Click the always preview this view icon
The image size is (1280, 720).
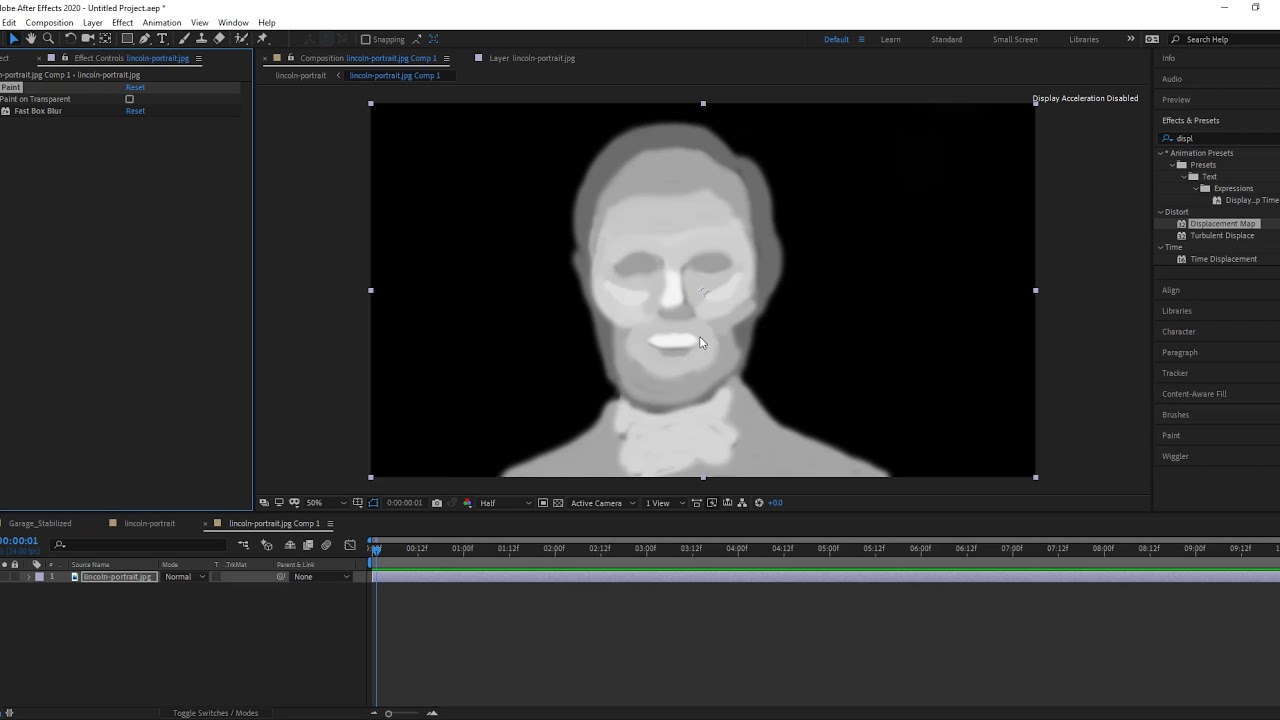264,503
